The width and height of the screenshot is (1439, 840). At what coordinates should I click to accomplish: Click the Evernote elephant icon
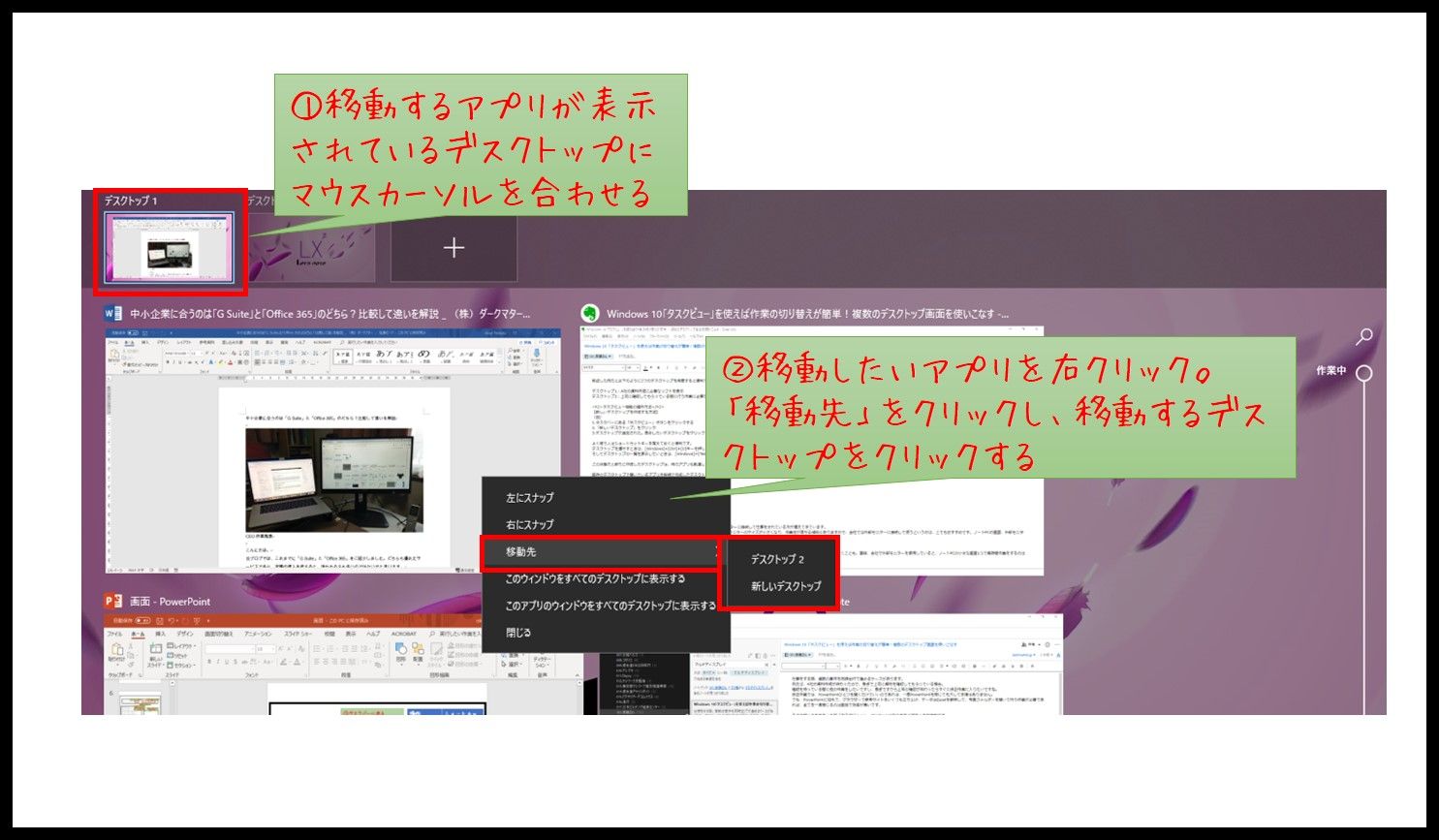(x=589, y=314)
